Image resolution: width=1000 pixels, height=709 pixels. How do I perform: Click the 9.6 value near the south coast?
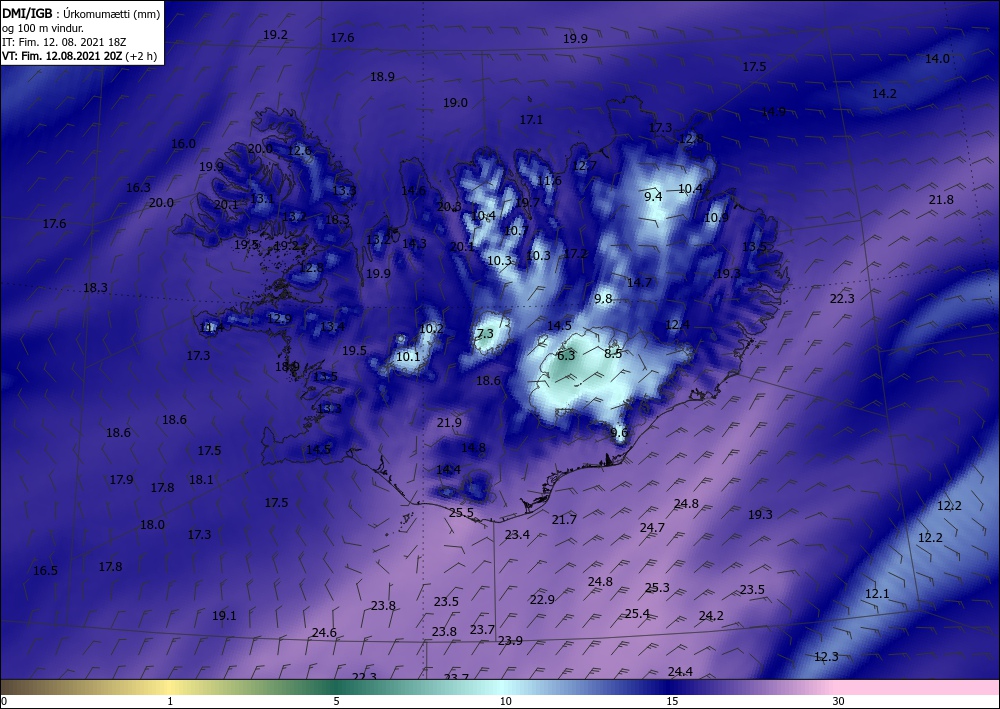619,433
